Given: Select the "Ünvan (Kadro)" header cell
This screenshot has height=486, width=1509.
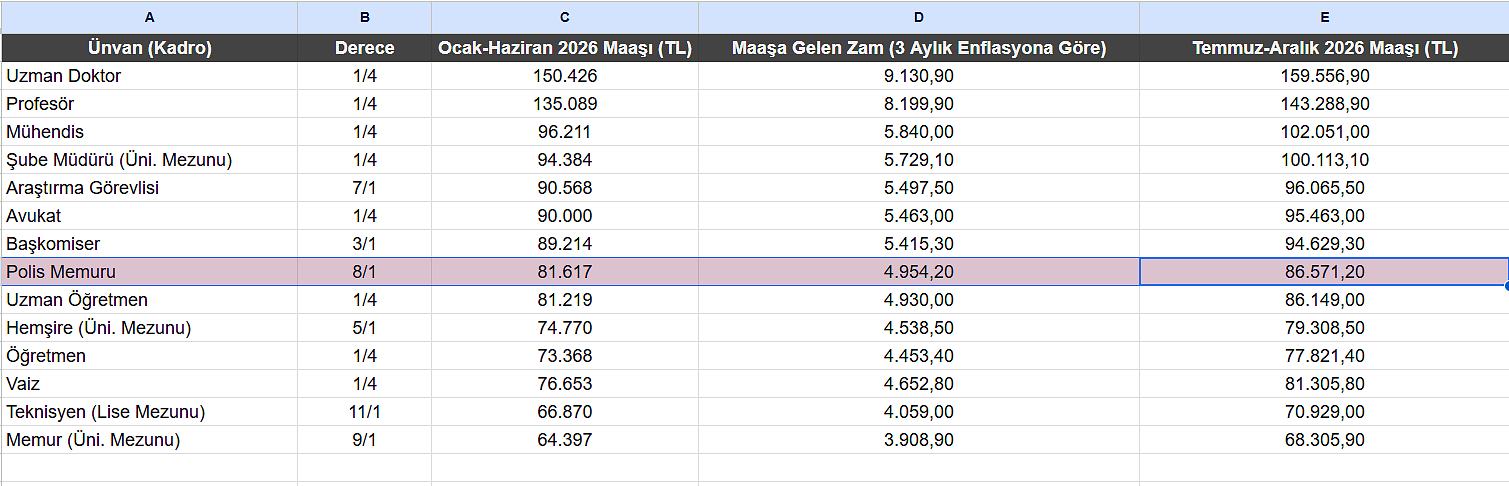Looking at the screenshot, I should tap(150, 48).
